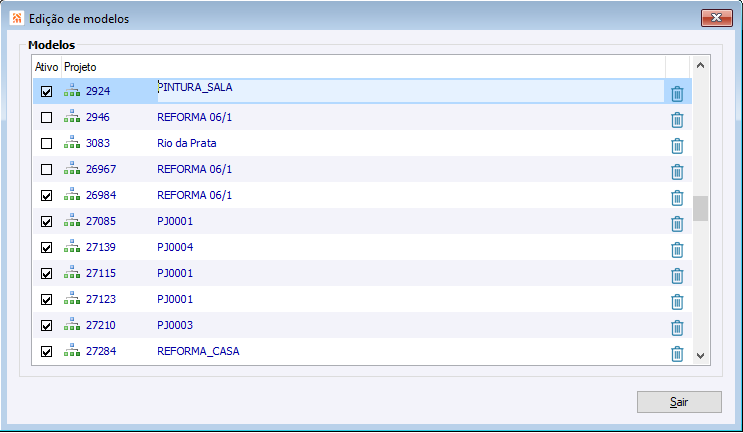The height and width of the screenshot is (433, 743).
Task: Click the vertical scrollbar thumb
Action: click(x=700, y=208)
